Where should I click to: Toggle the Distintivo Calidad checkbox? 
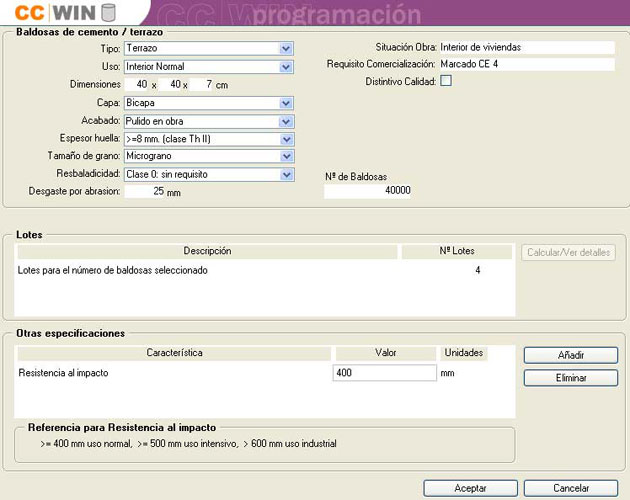click(446, 82)
